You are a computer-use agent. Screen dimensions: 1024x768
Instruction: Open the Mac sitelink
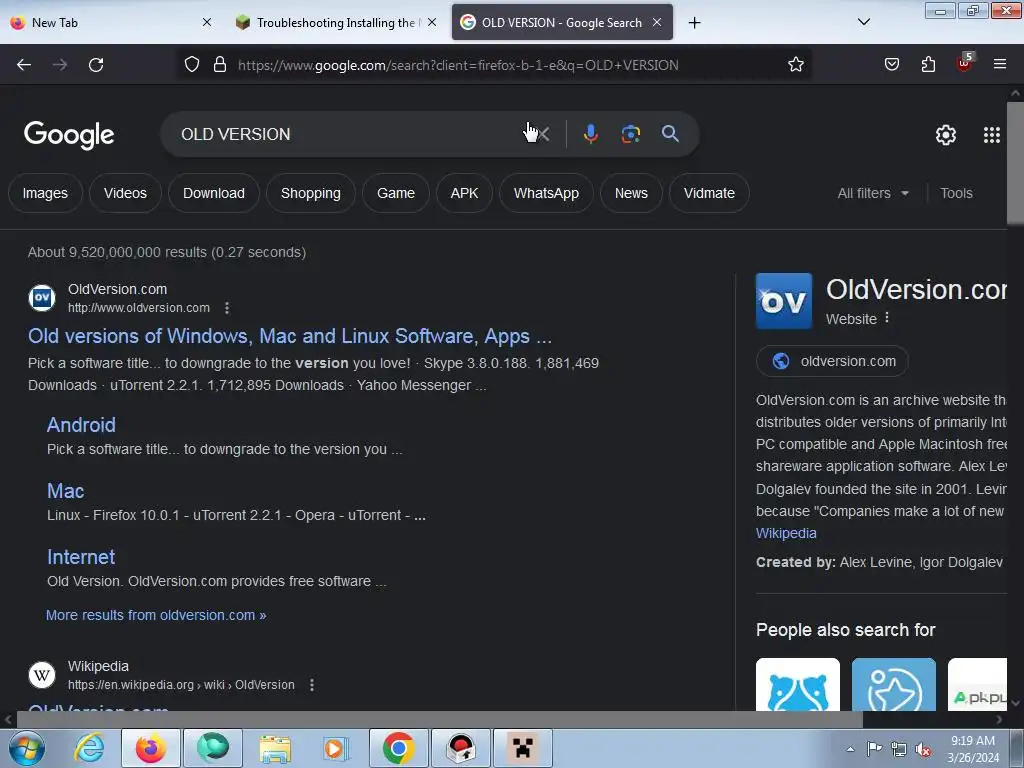(x=65, y=490)
